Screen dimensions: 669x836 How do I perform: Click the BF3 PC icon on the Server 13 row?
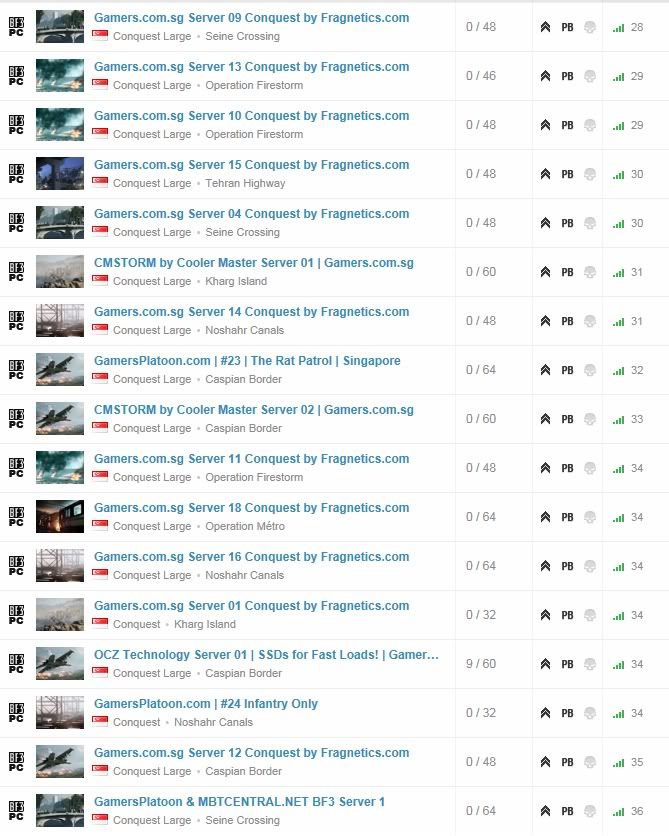click(16, 76)
